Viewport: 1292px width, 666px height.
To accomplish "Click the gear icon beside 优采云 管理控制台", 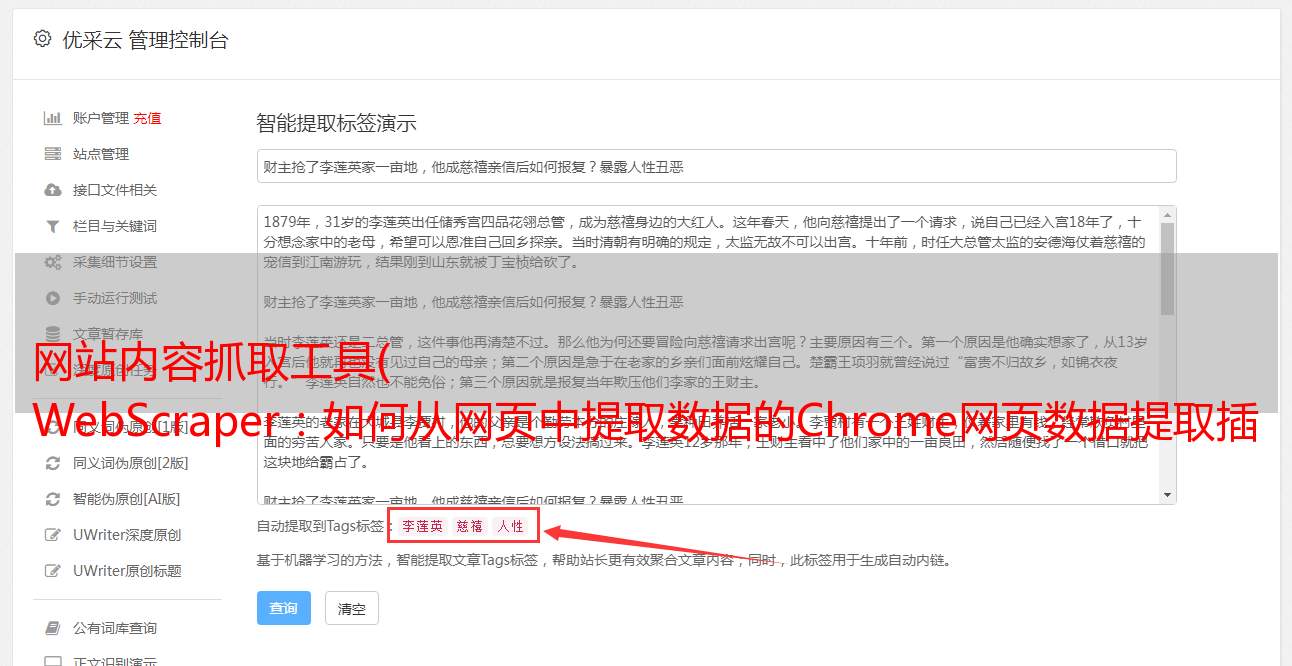I will (42, 39).
